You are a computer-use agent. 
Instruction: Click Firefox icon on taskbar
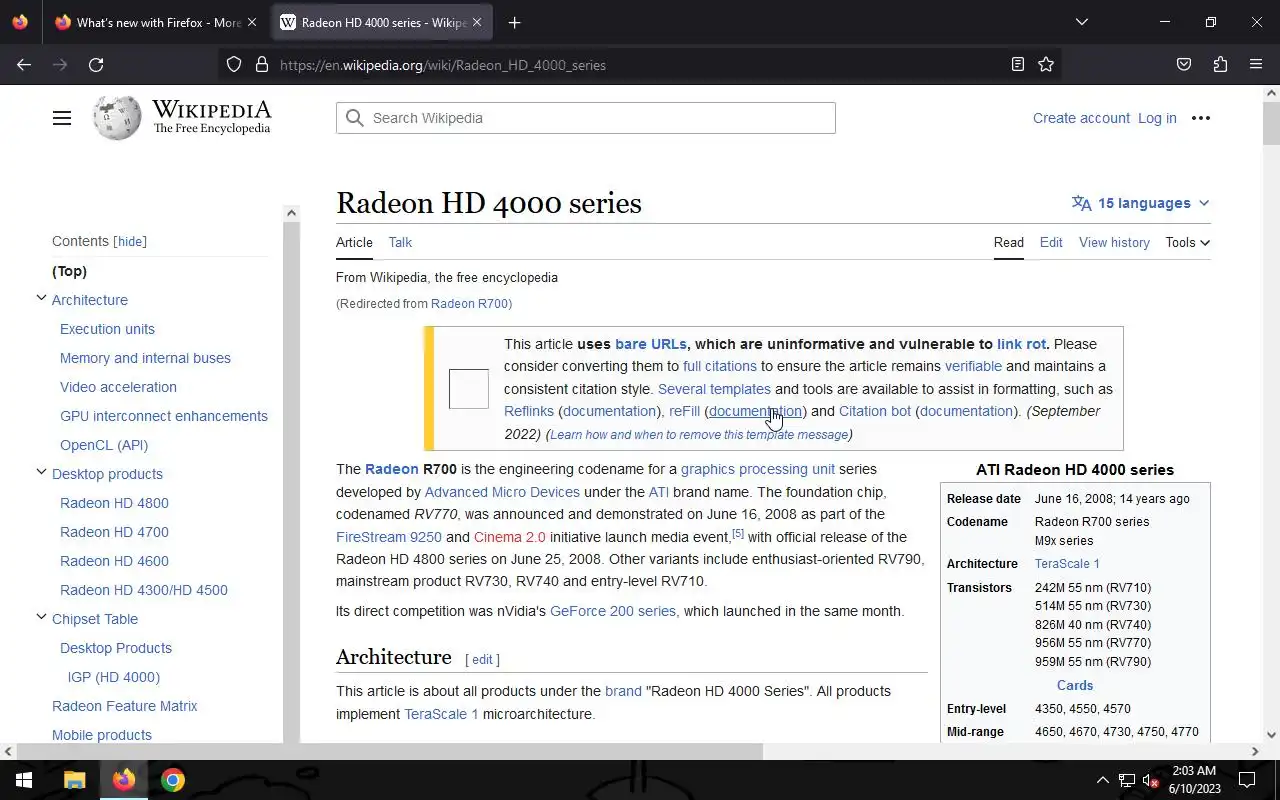(x=124, y=780)
